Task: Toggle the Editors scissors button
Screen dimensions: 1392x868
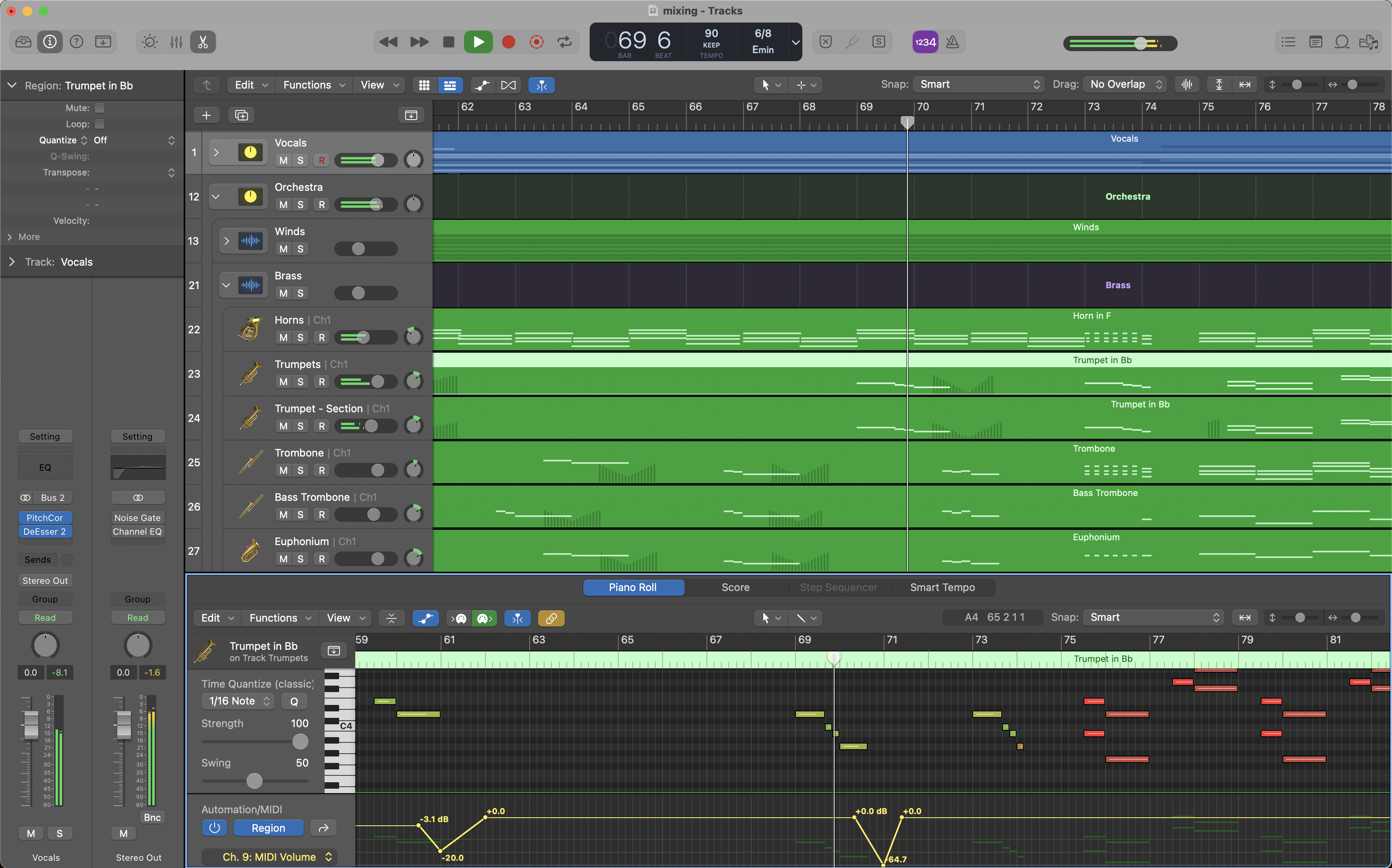Action: tap(203, 42)
